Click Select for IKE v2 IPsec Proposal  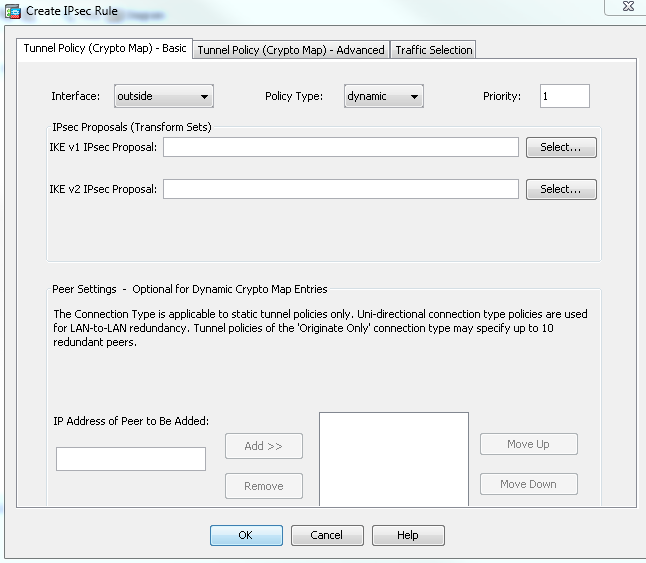[x=561, y=189]
